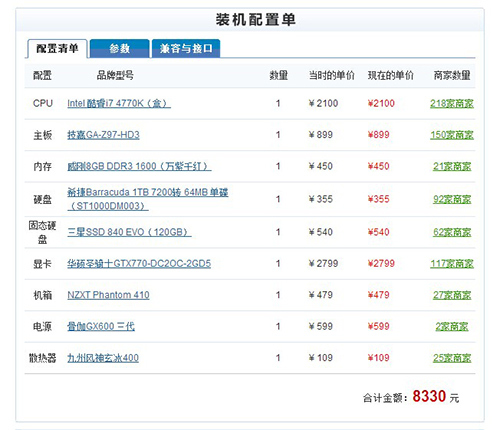View 27家商家 for the case
This screenshot has height=430, width=500.
452,295
